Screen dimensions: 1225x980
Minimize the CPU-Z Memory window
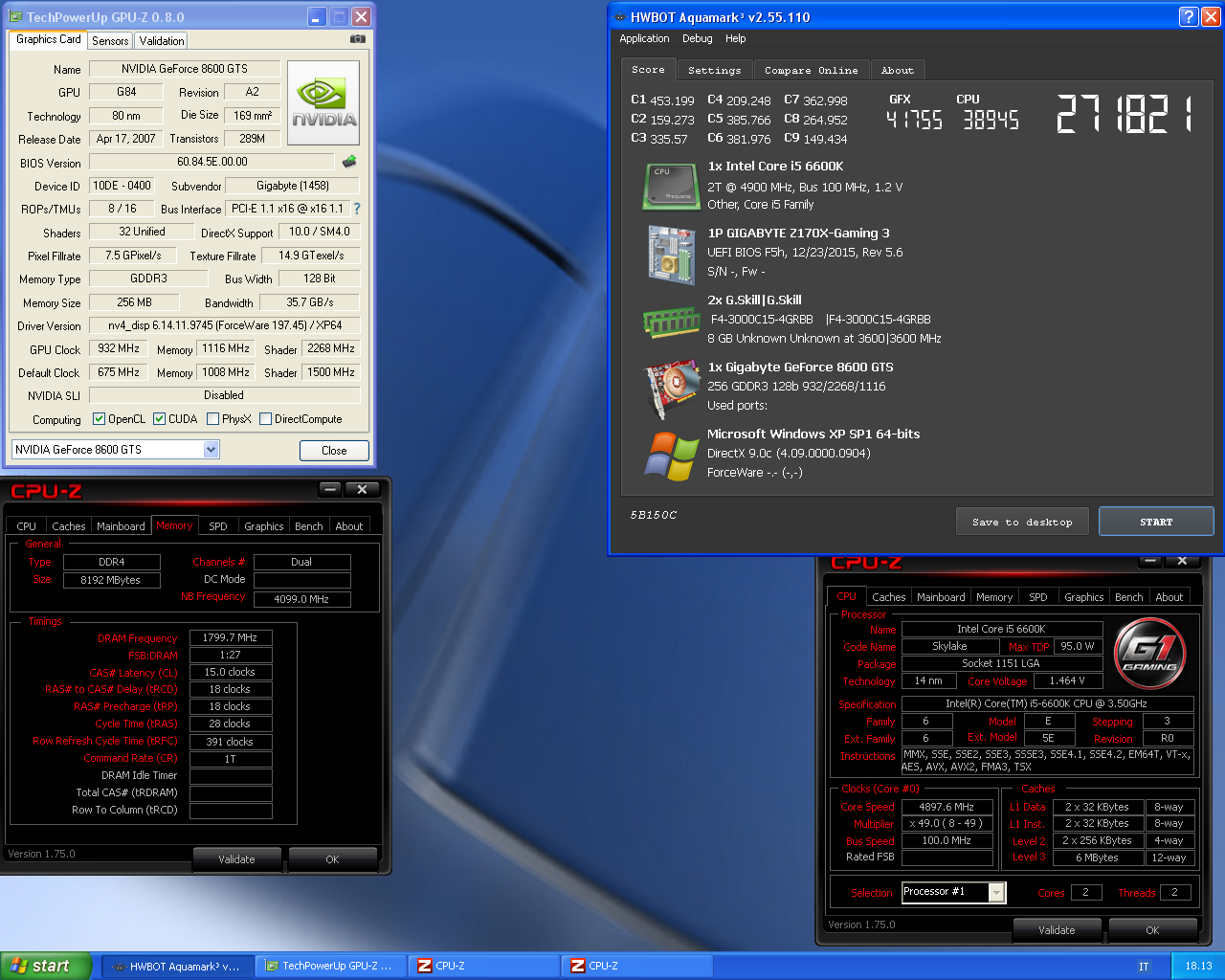pos(330,489)
